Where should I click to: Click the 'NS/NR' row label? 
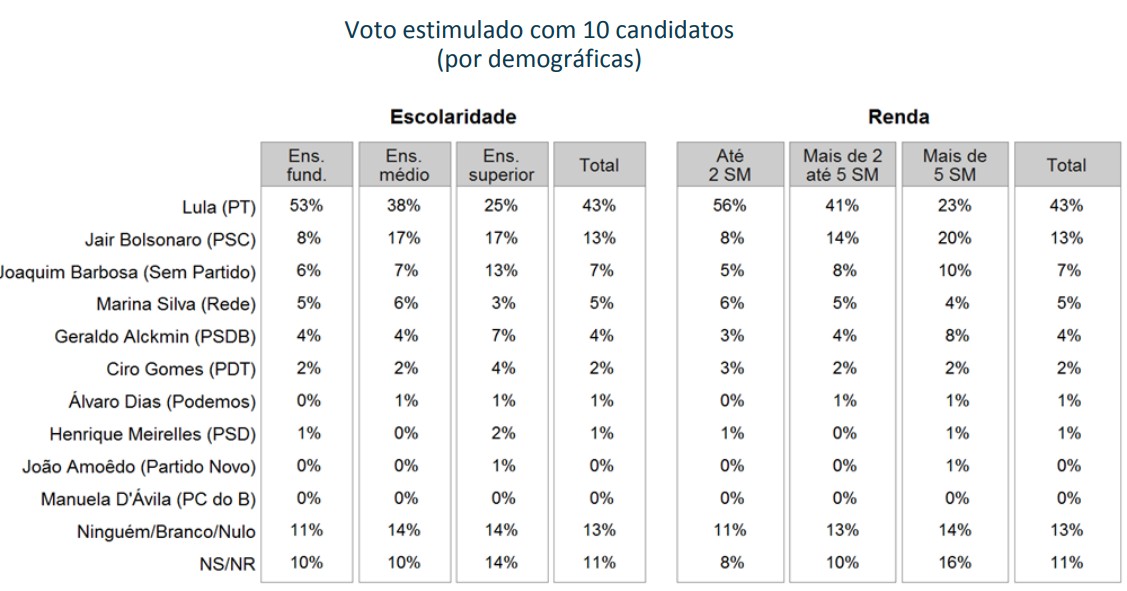point(234,564)
